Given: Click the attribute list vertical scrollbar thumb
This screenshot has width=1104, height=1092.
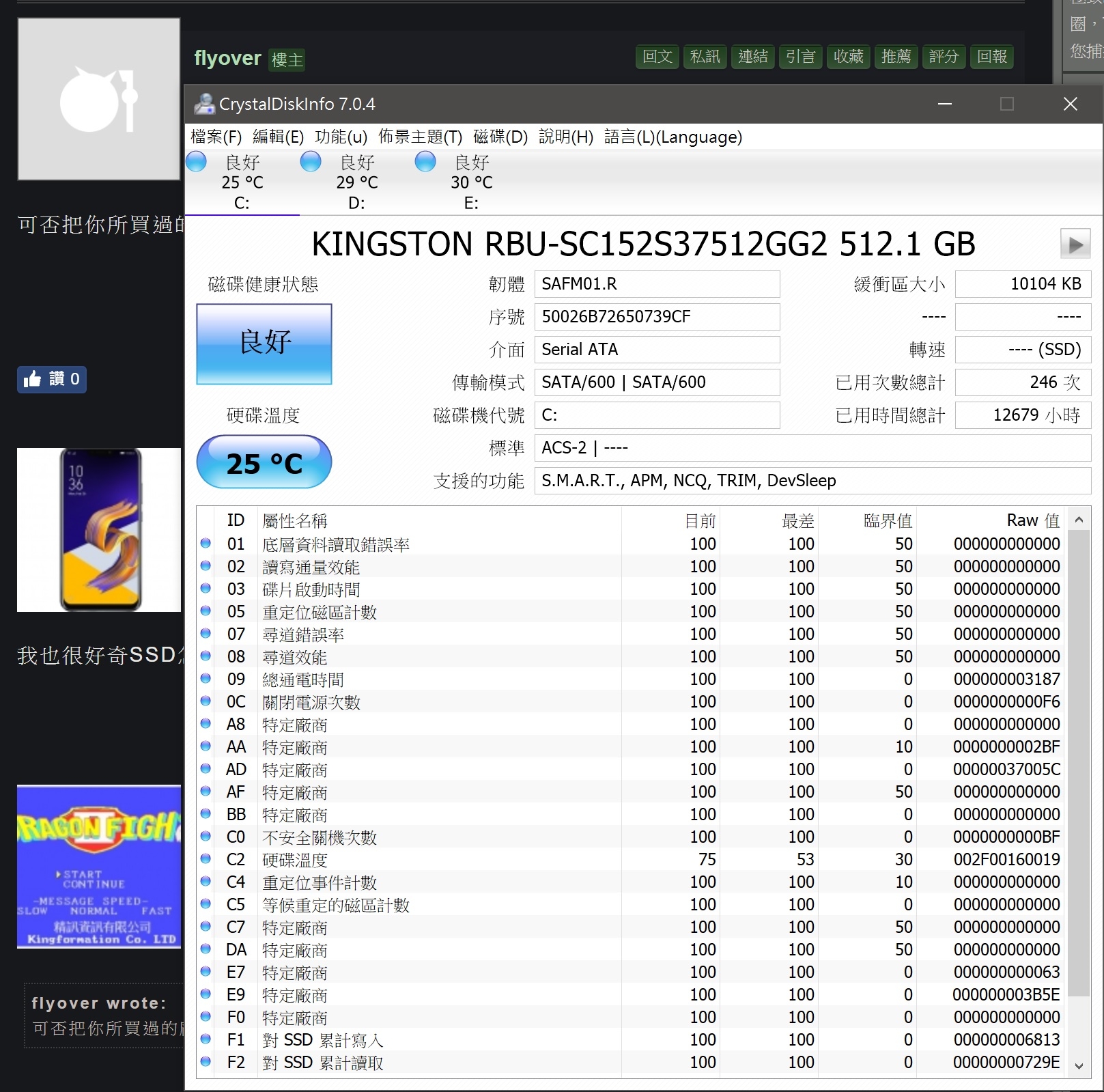Looking at the screenshot, I should pyautogui.click(x=1079, y=764).
